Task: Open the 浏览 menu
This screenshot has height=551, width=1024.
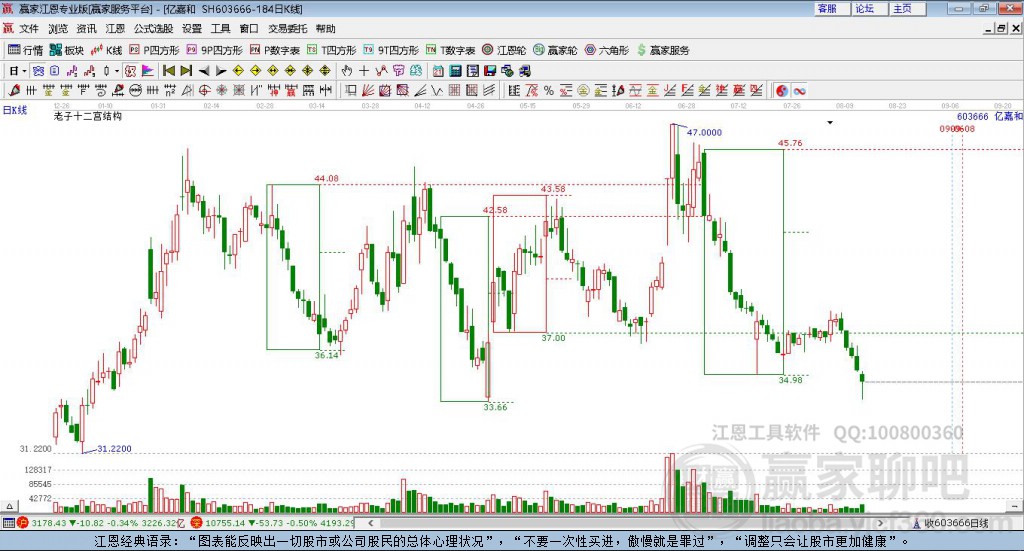Action: 57,29
